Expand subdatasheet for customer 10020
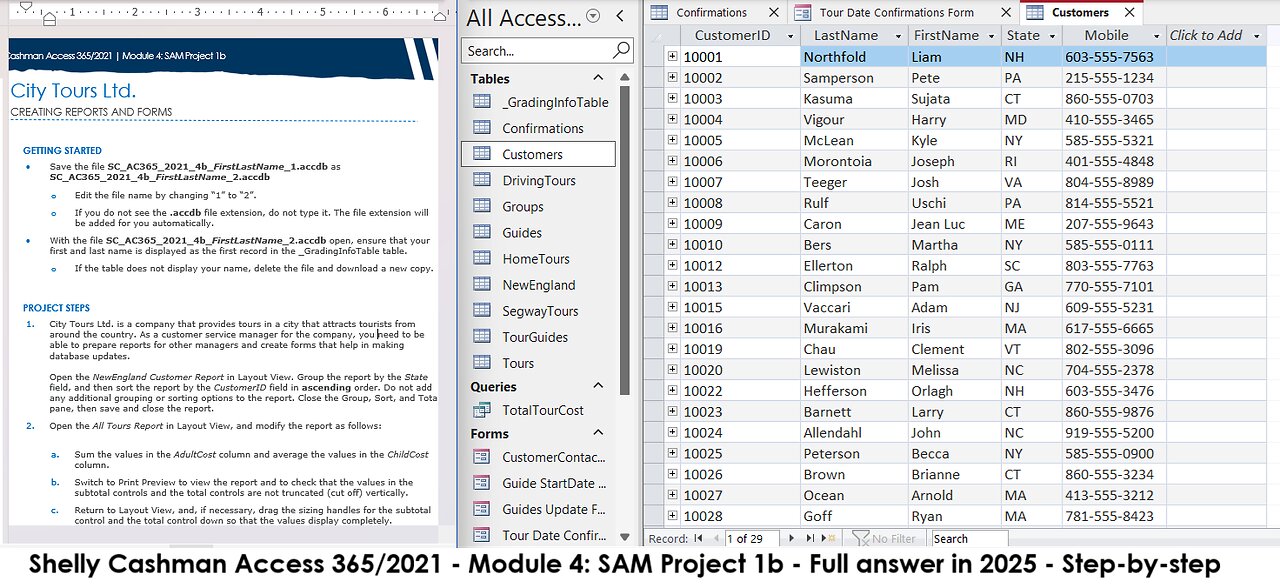Viewport: 1280px width, 588px height. 673,370
